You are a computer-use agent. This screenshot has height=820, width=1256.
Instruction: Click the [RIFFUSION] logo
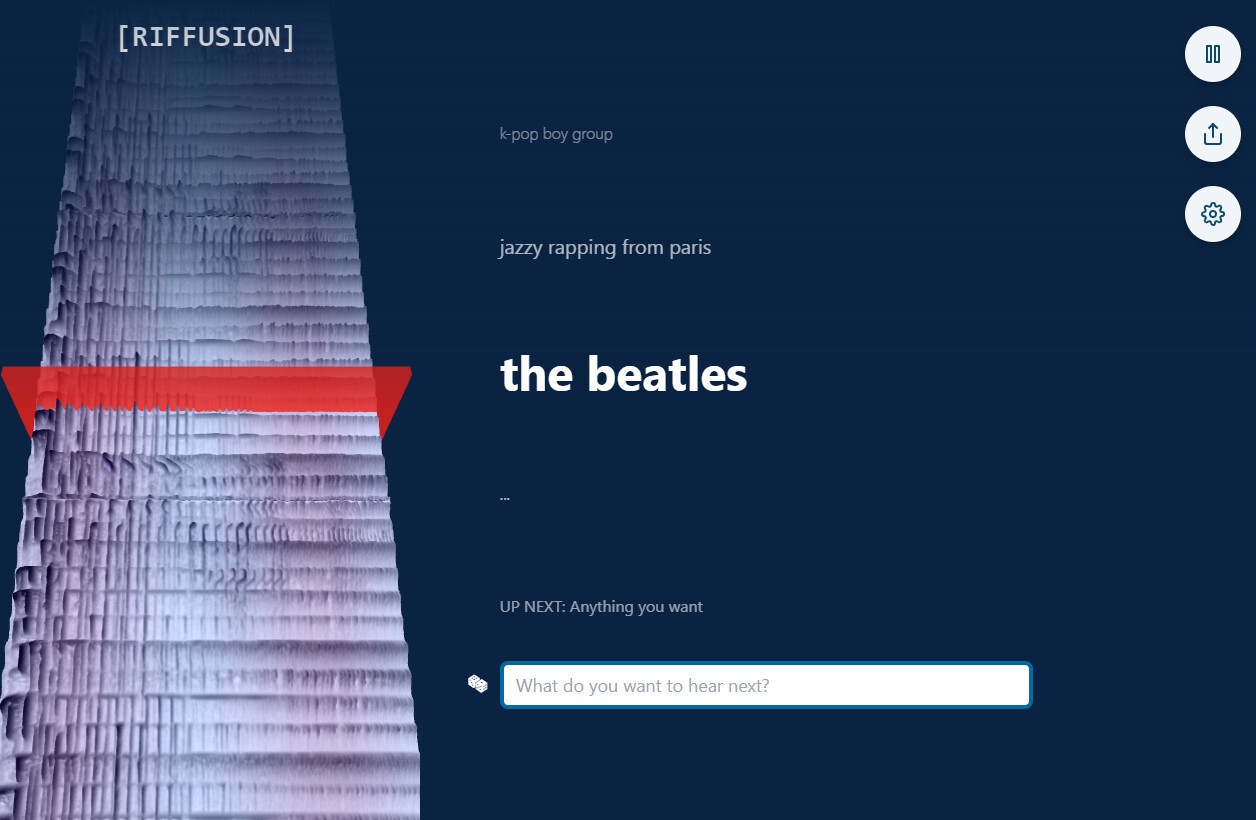pyautogui.click(x=206, y=37)
